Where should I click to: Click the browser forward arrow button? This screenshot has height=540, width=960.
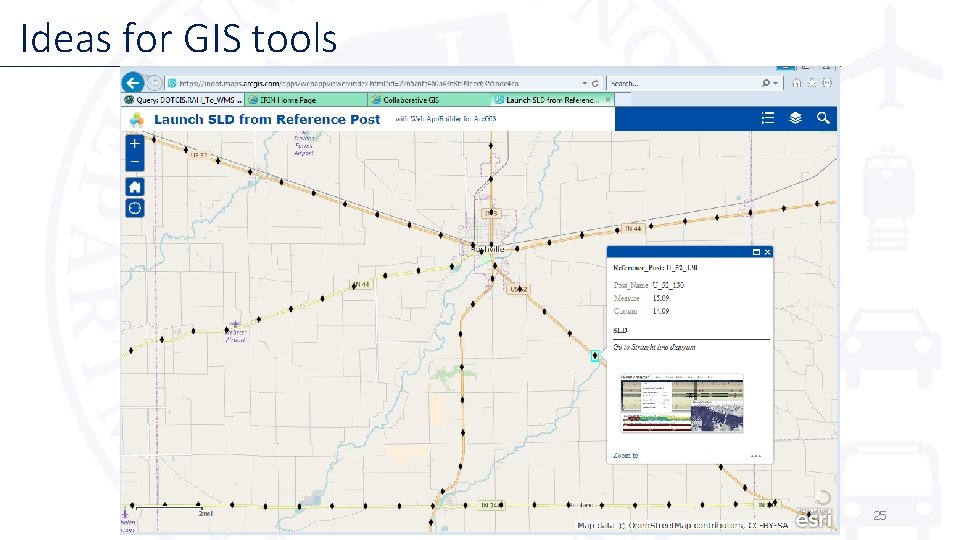pyautogui.click(x=154, y=83)
